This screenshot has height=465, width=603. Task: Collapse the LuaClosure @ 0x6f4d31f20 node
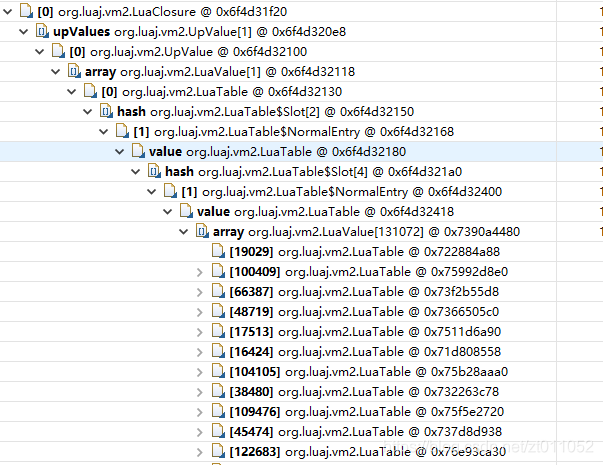[x=7, y=12]
